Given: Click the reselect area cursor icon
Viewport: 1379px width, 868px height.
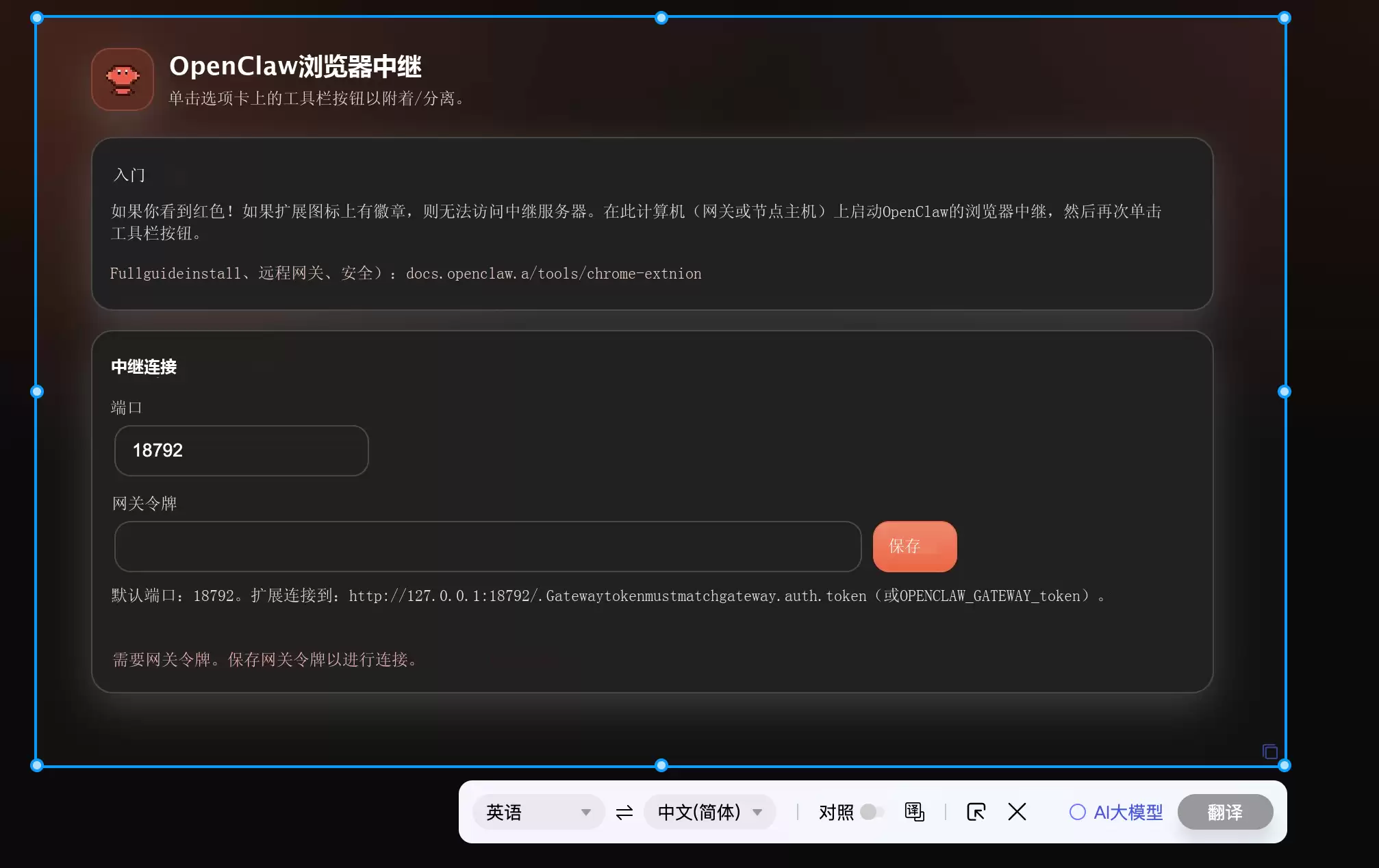Looking at the screenshot, I should click(975, 813).
